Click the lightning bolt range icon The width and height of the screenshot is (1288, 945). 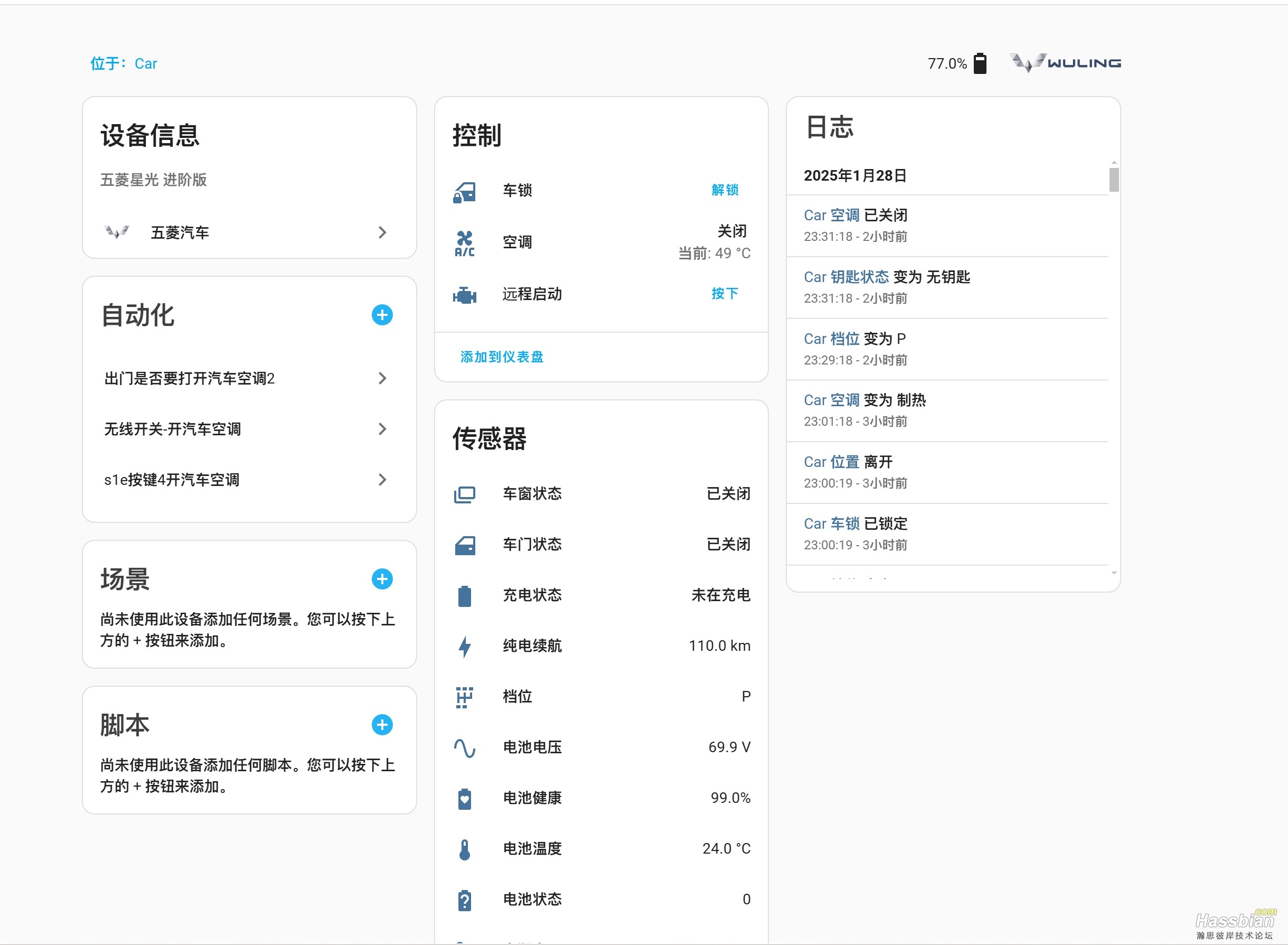pos(464,647)
